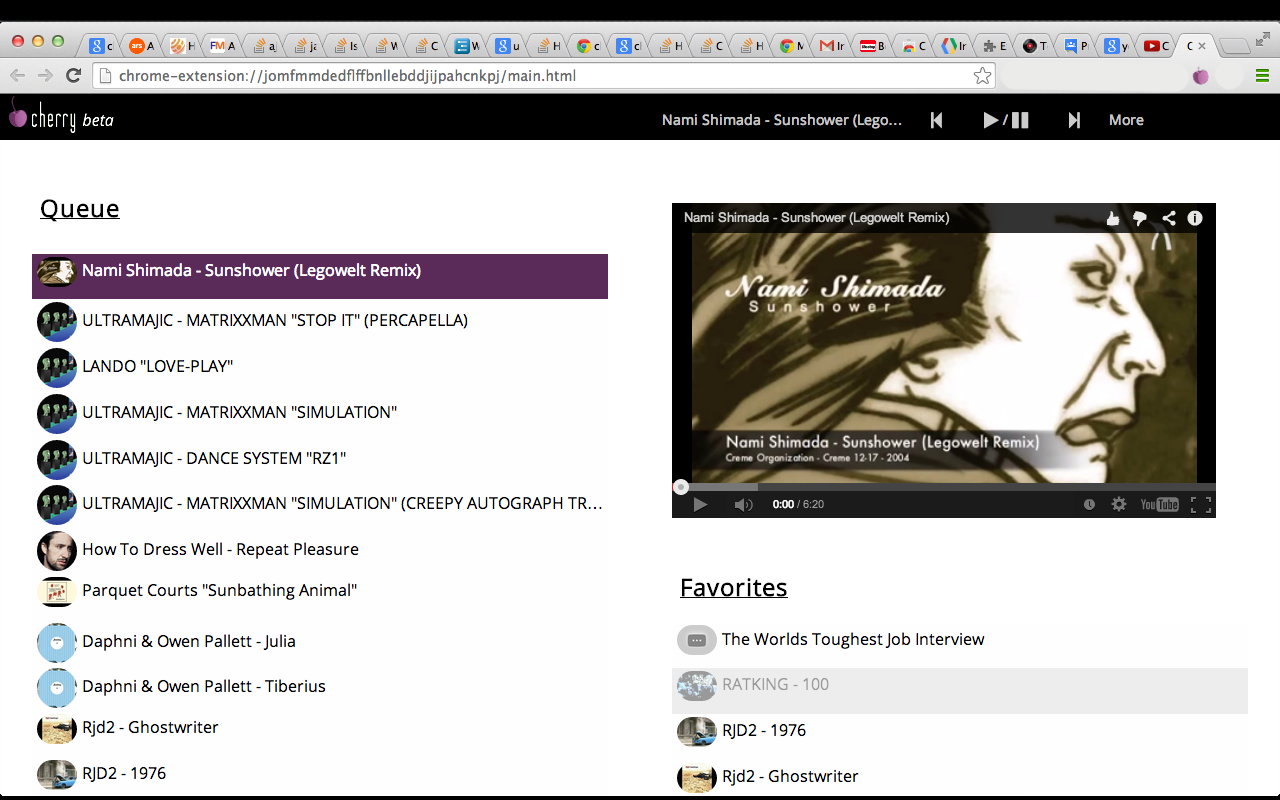Open the More menu in header
This screenshot has height=800, width=1280.
pos(1126,120)
